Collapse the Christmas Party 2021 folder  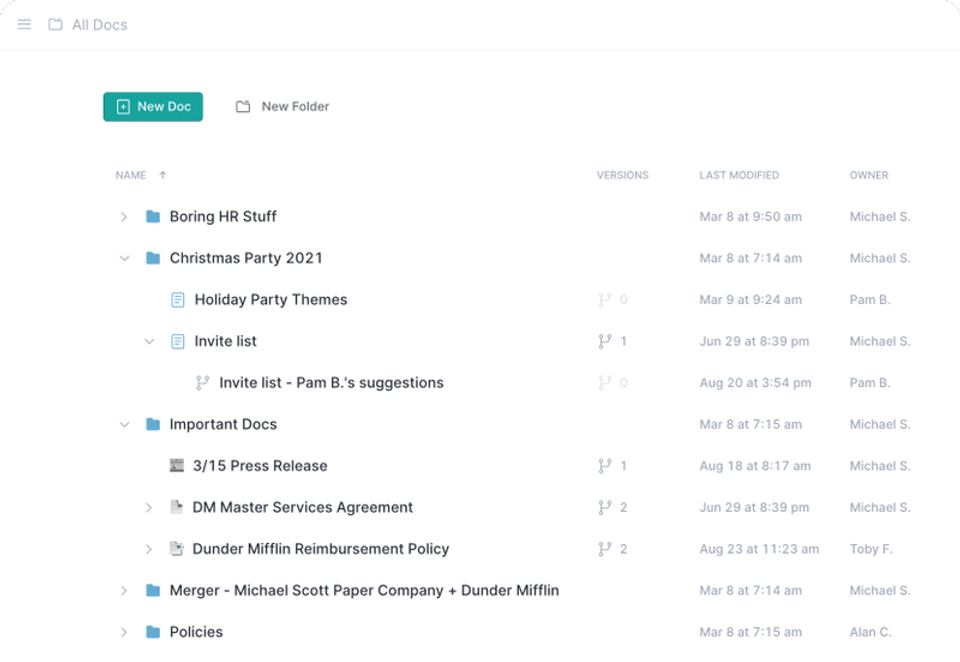(x=124, y=258)
